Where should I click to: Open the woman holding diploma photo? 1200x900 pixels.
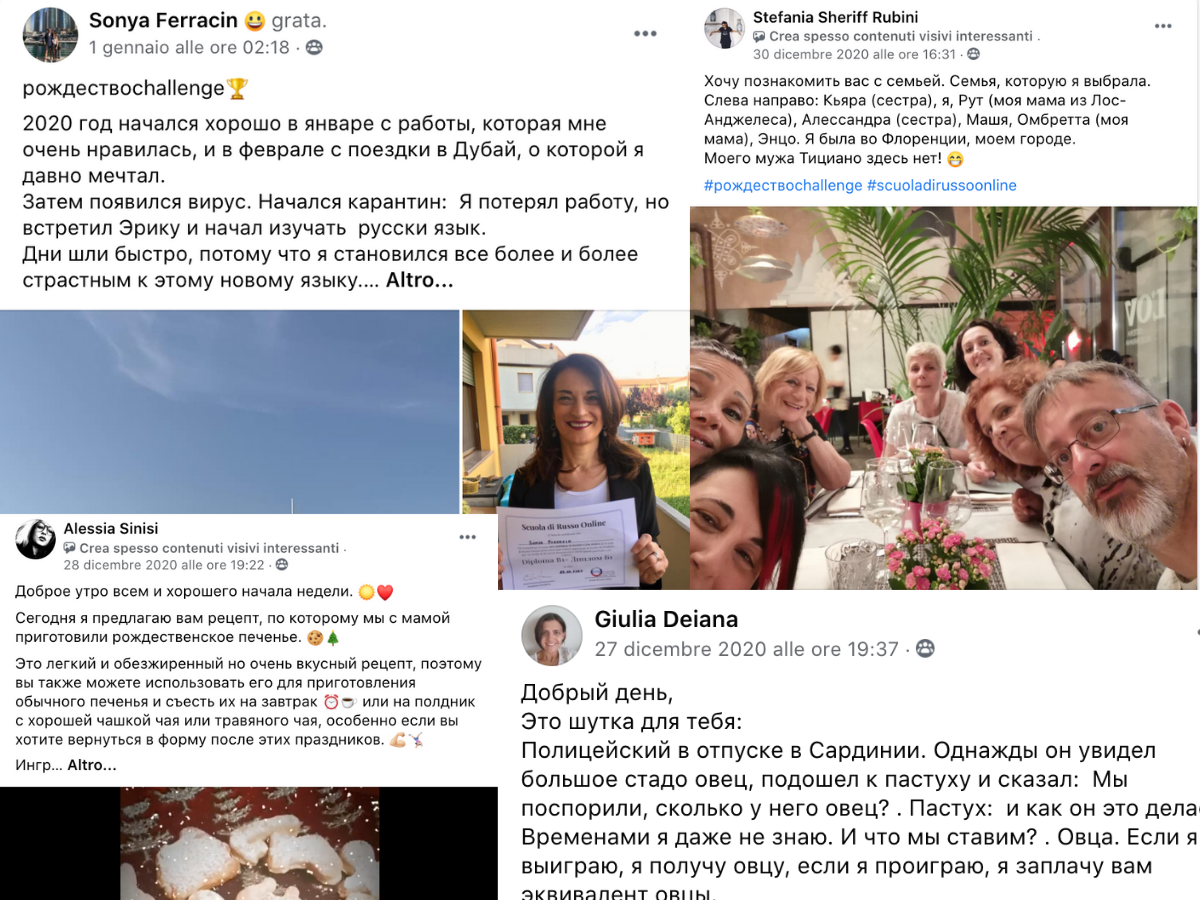click(575, 449)
